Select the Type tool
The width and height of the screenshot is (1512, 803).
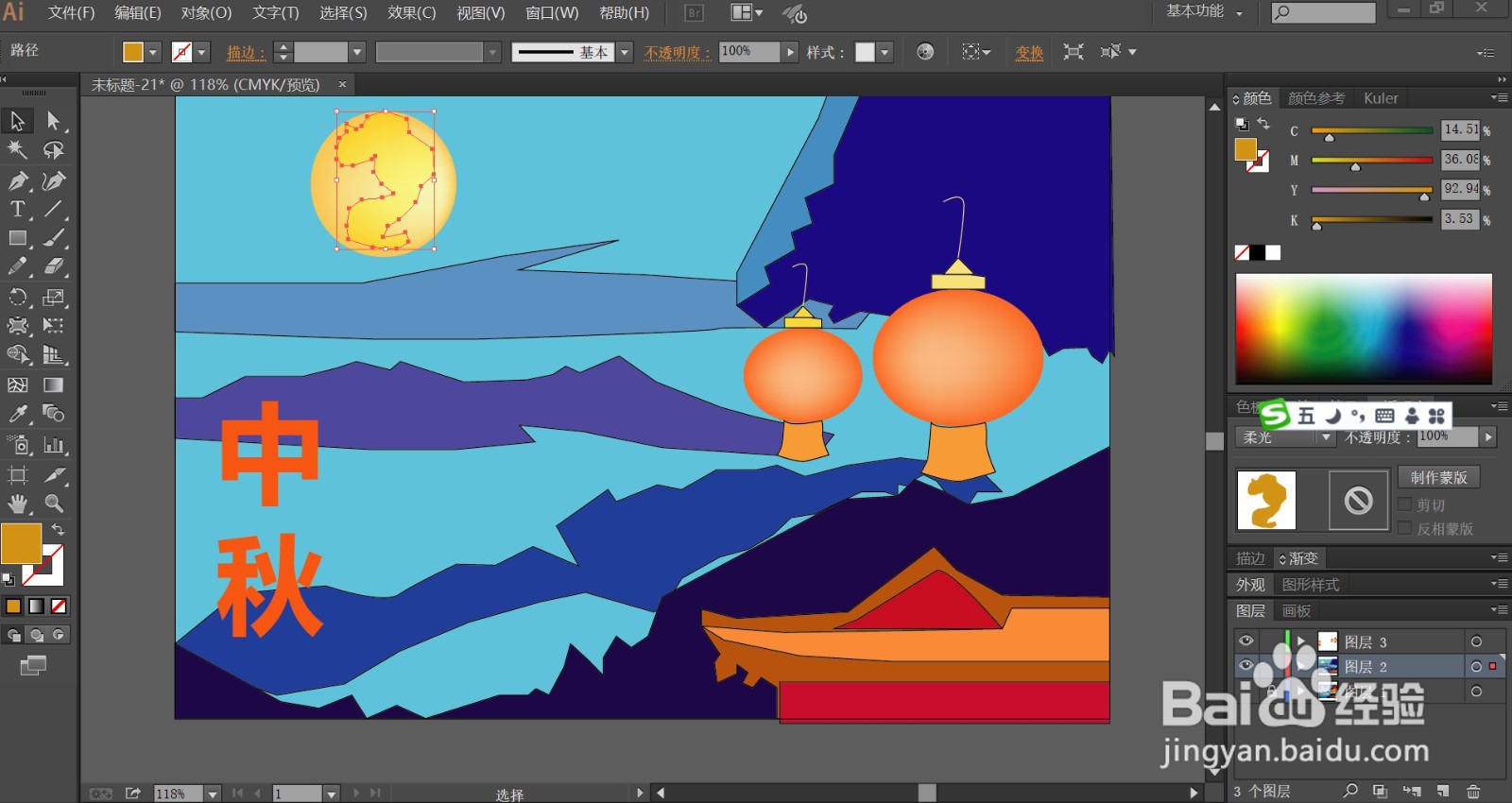[18, 209]
